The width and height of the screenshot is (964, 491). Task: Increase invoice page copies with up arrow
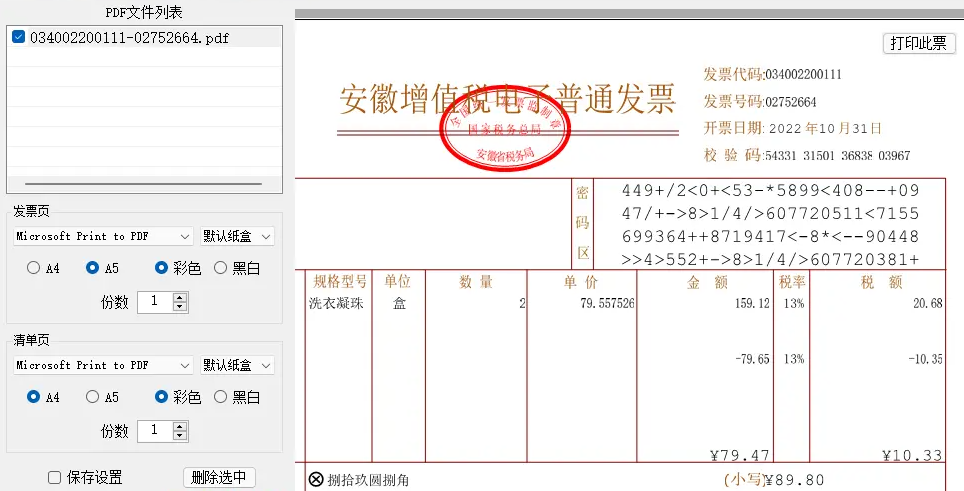(x=180, y=297)
